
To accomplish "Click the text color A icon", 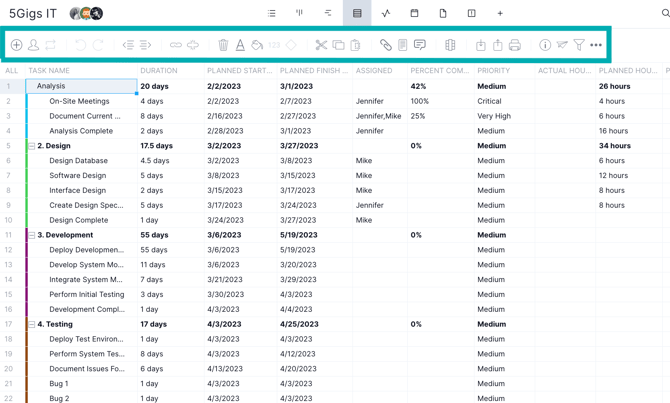I will 240,45.
